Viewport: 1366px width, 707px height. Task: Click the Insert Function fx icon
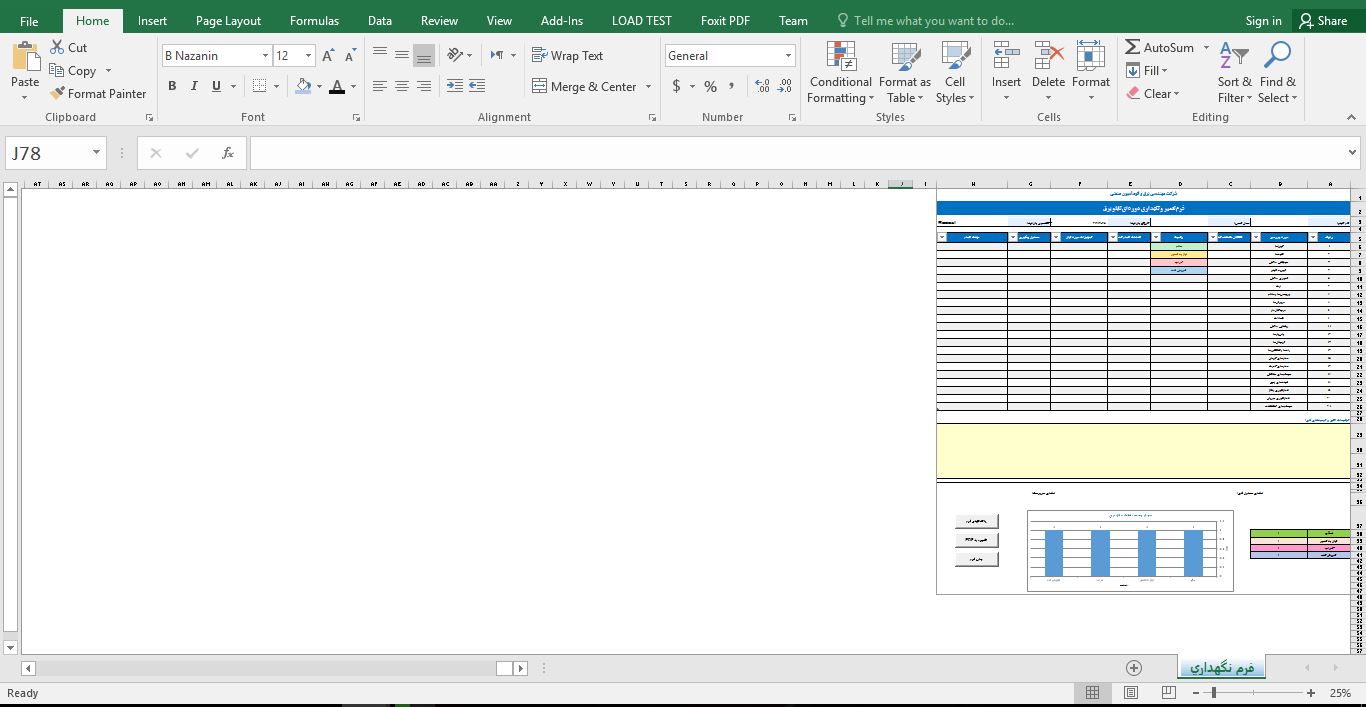tap(228, 153)
